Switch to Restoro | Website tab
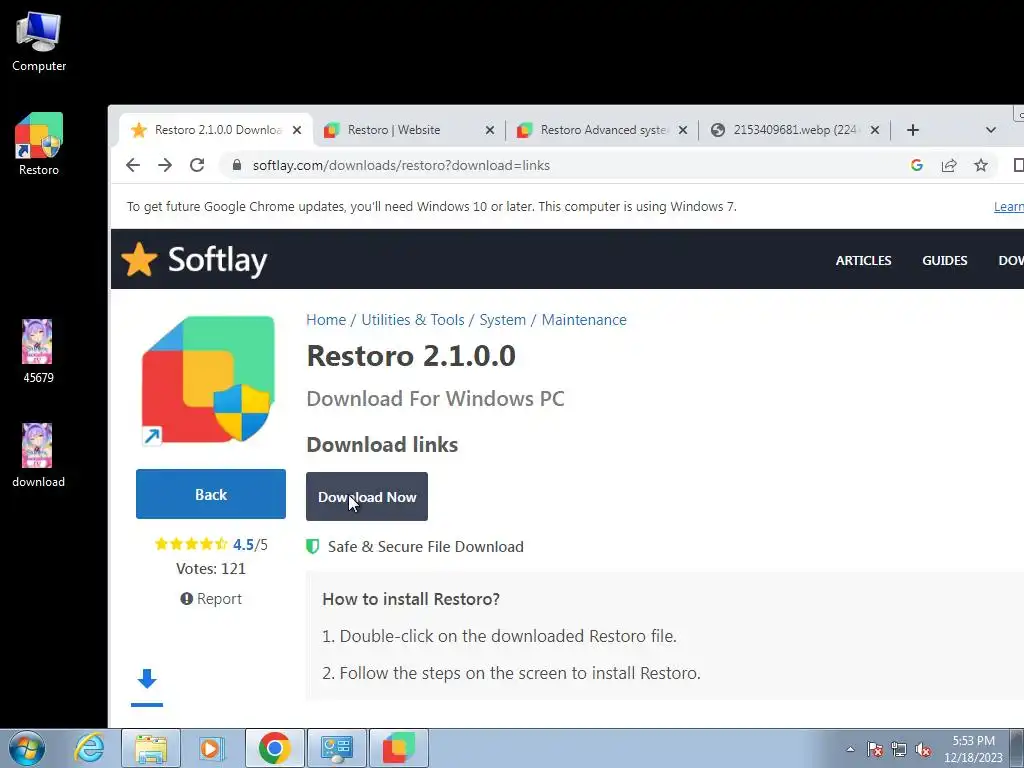Image resolution: width=1024 pixels, height=768 pixels. click(409, 130)
